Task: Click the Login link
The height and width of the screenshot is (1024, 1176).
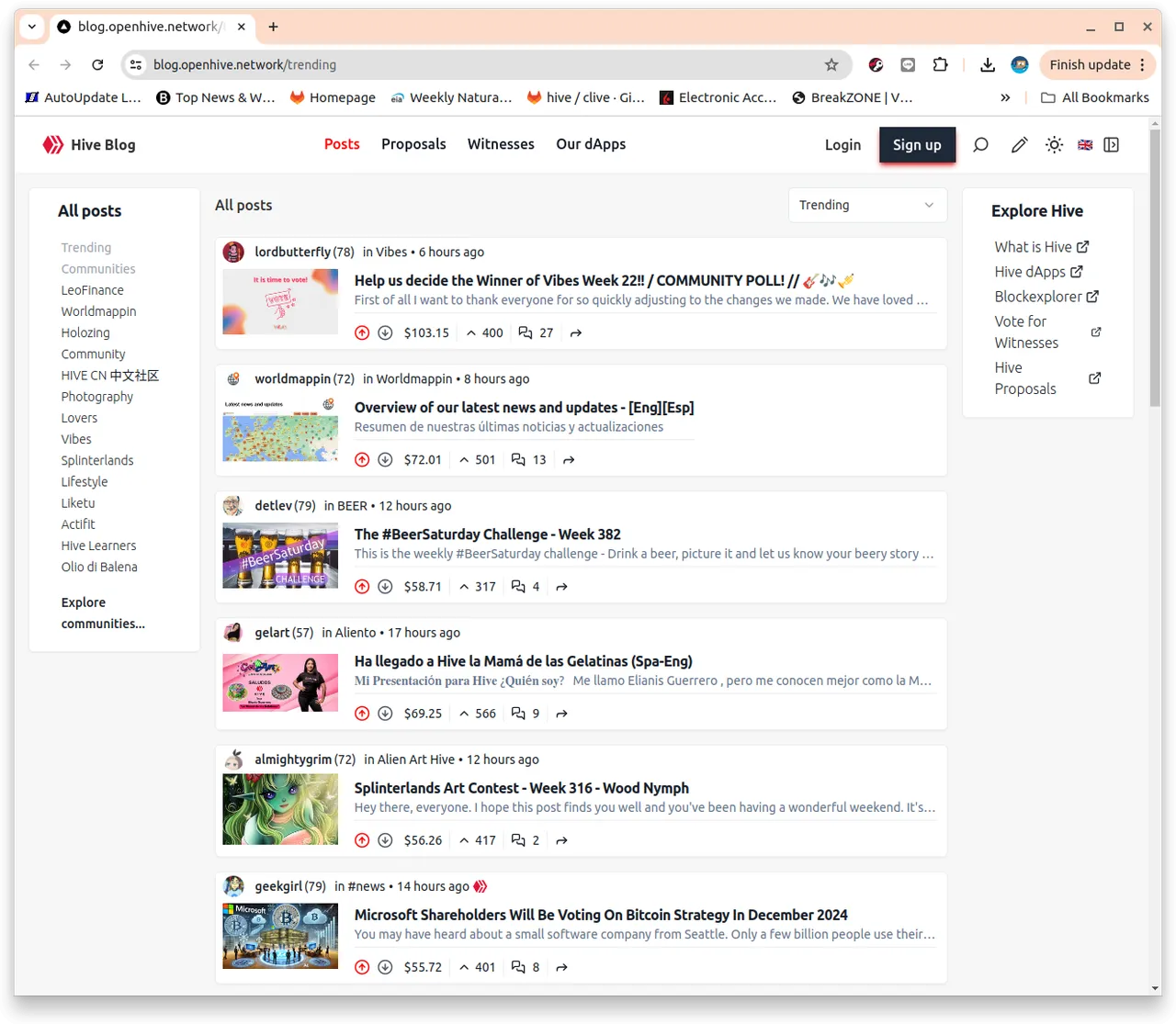Action: click(842, 145)
